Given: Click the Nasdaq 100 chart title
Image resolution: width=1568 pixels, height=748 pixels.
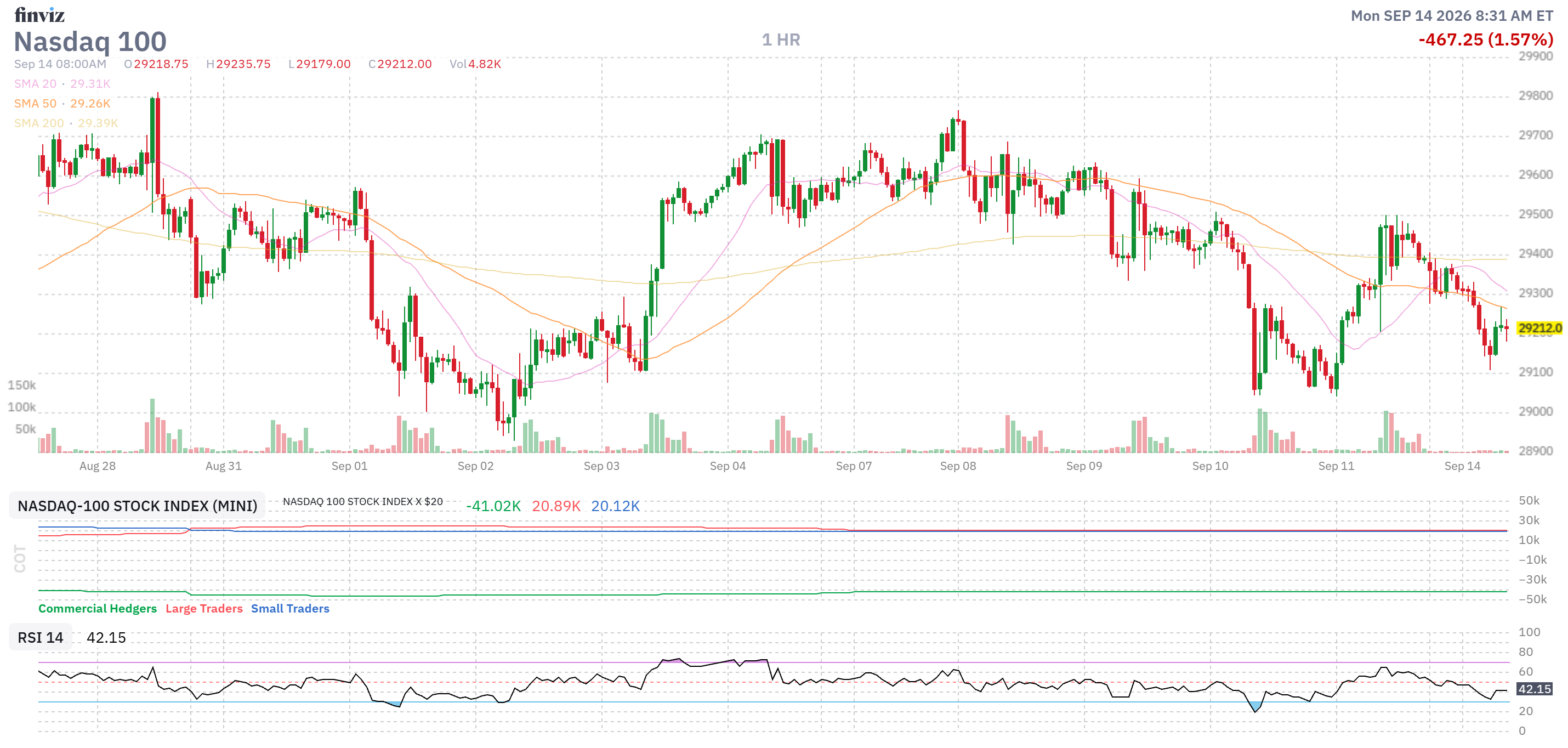Looking at the screenshot, I should click(90, 41).
